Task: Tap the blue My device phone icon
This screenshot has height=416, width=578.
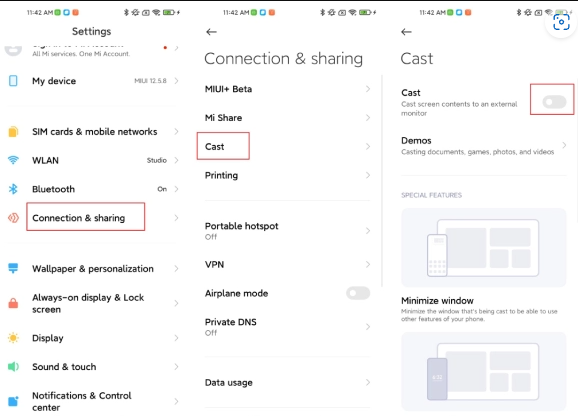Action: (x=13, y=81)
